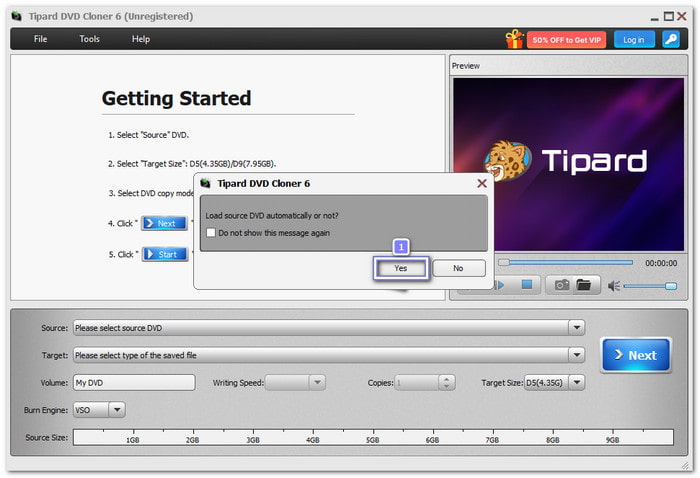Viewport: 700px width, 478px height.
Task: Click No in the load DVD dialog
Action: tap(458, 268)
